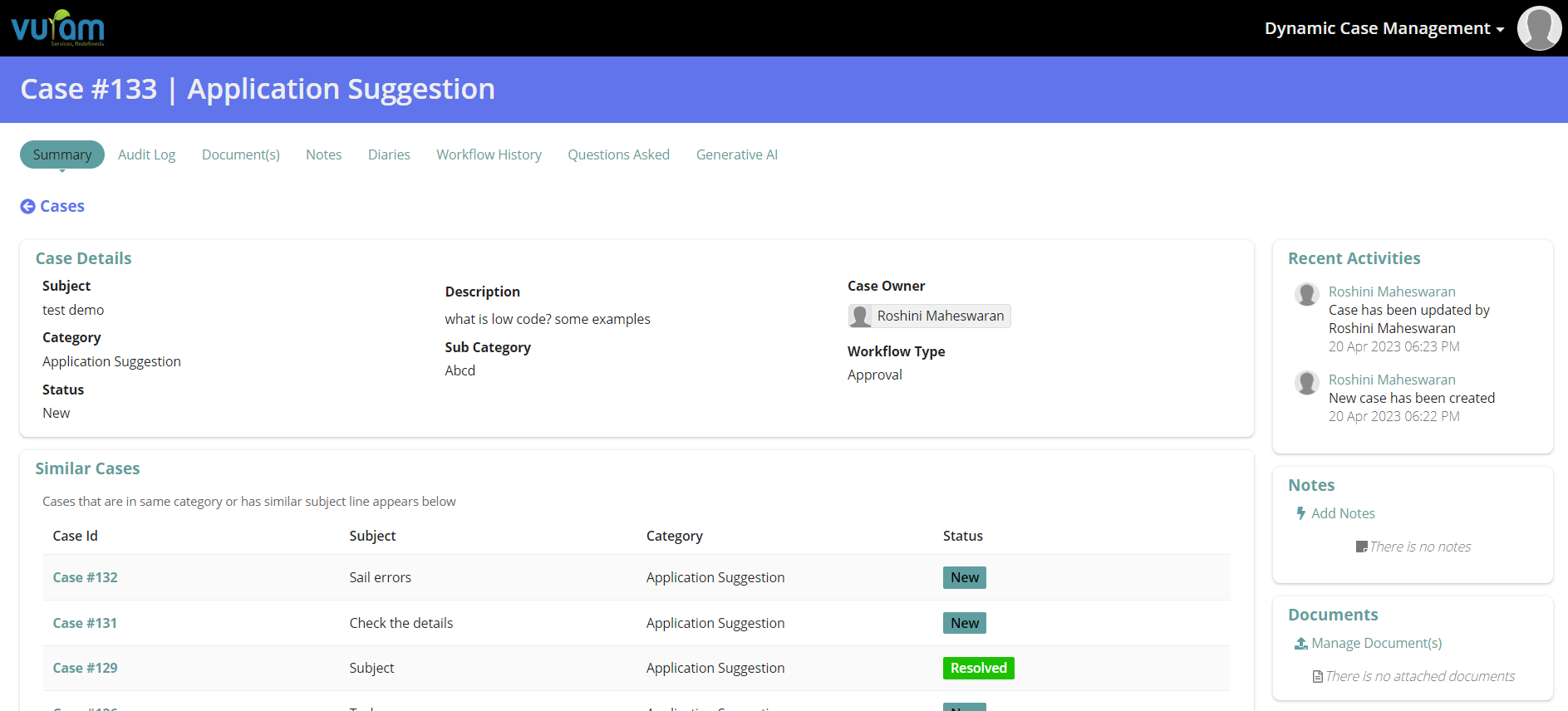1568x711 pixels.
Task: Go to the Questions Asked tab
Action: 618,154
